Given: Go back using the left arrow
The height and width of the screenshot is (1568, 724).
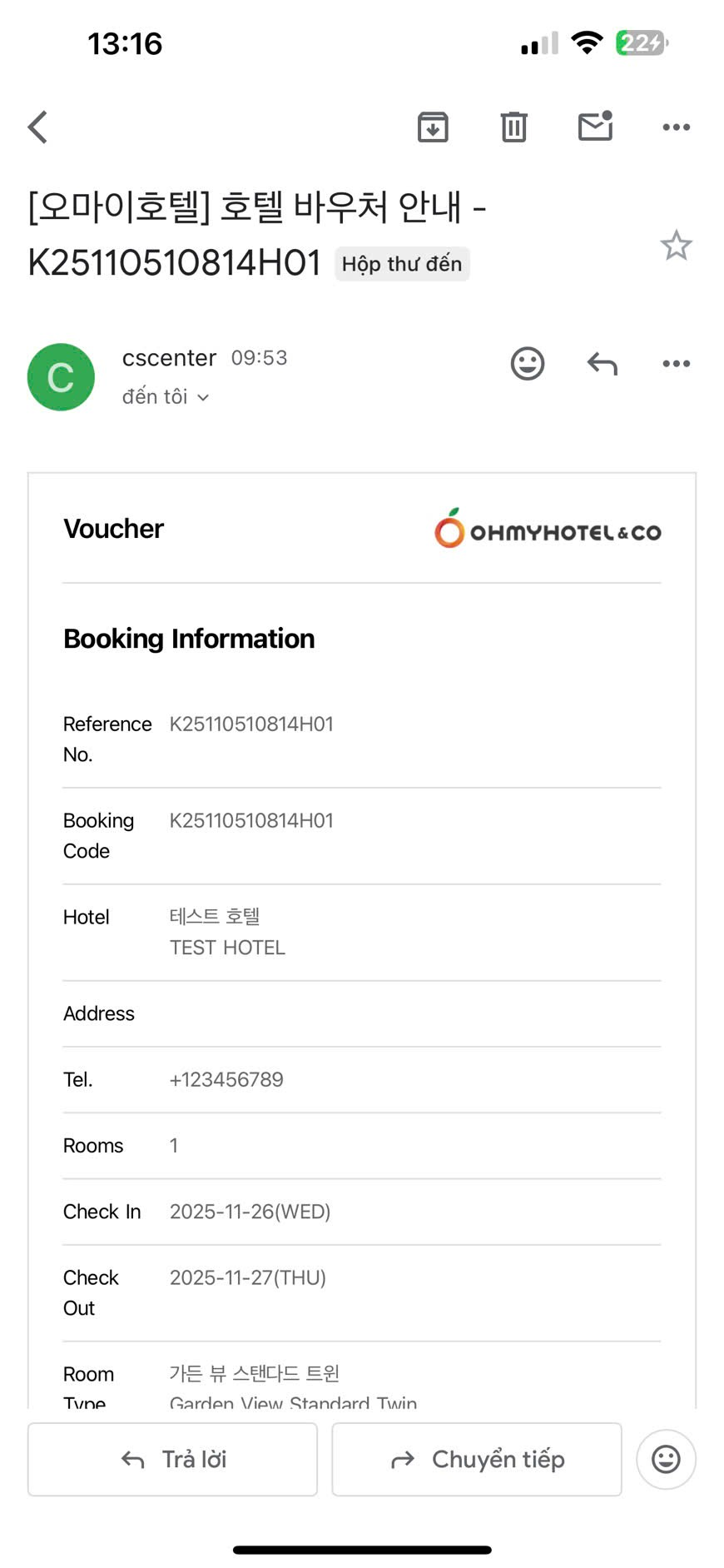Looking at the screenshot, I should click(37, 127).
